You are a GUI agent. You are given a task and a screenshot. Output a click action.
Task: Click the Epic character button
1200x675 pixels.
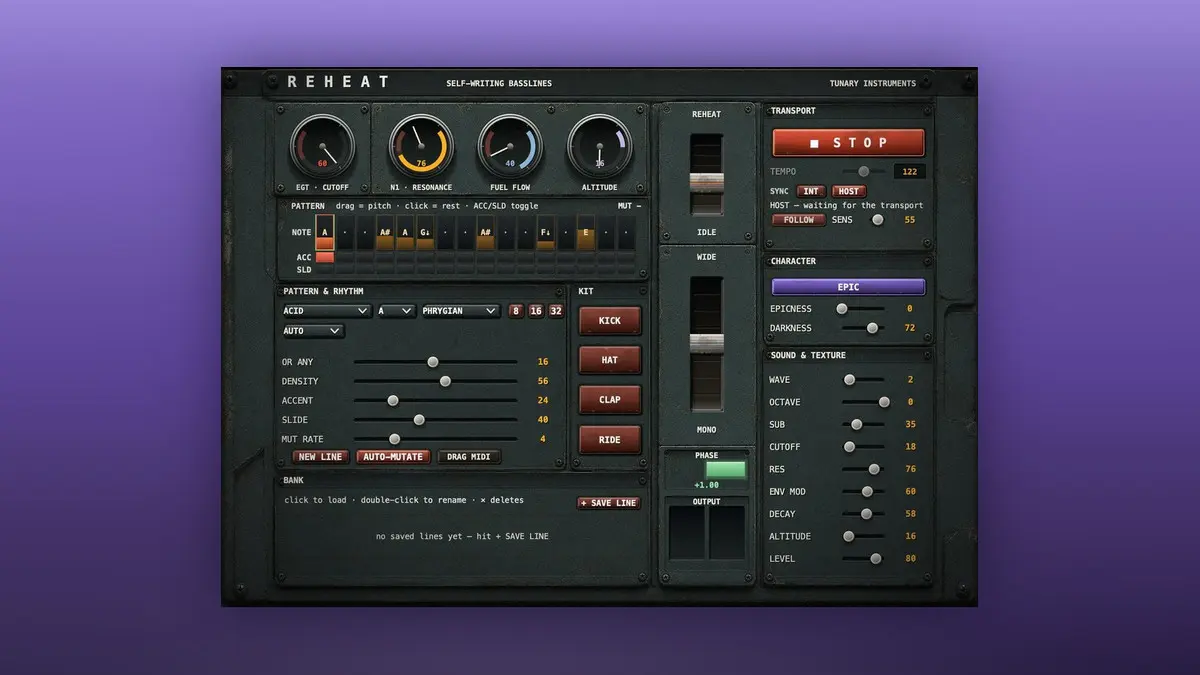click(848, 287)
